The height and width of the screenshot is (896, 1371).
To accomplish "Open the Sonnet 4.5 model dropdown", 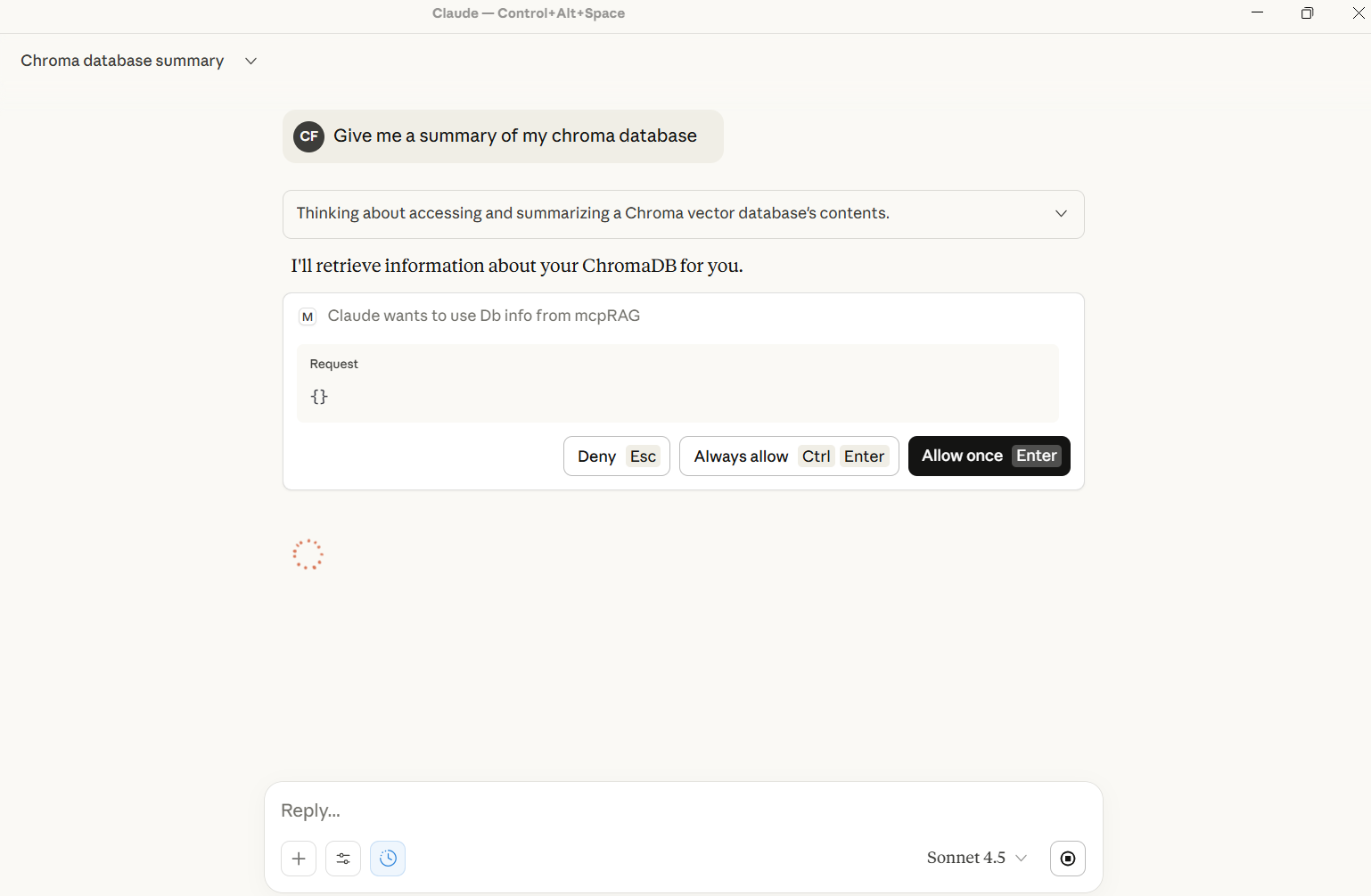I will [x=976, y=858].
